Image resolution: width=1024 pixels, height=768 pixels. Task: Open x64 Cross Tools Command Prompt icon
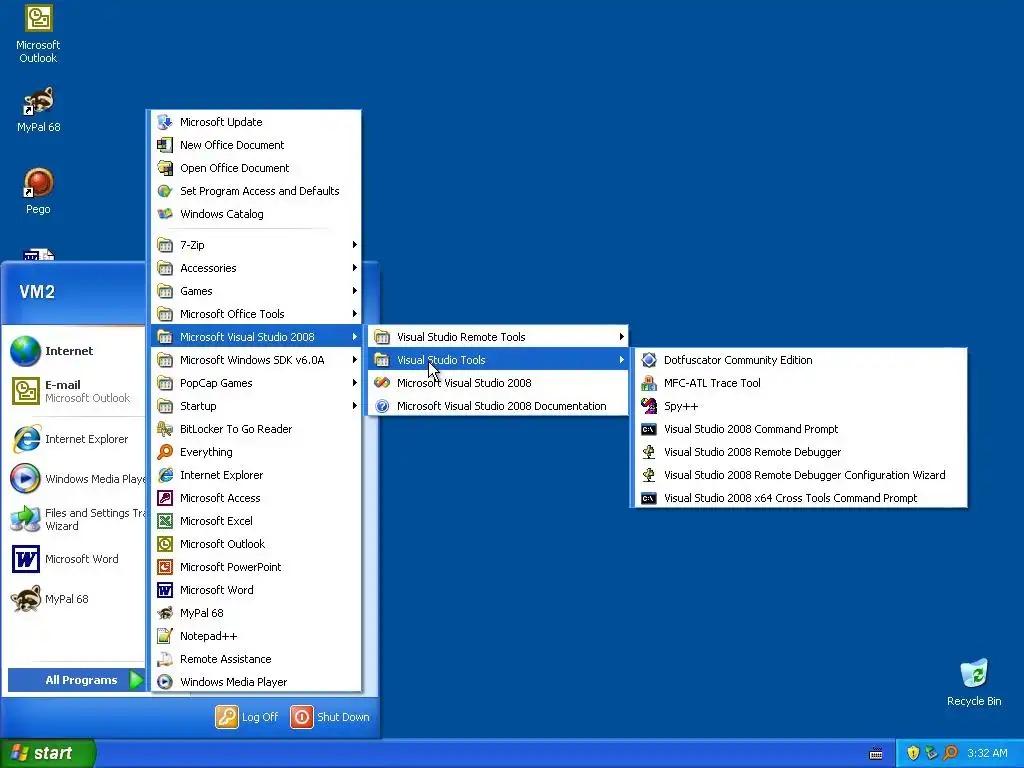click(648, 498)
